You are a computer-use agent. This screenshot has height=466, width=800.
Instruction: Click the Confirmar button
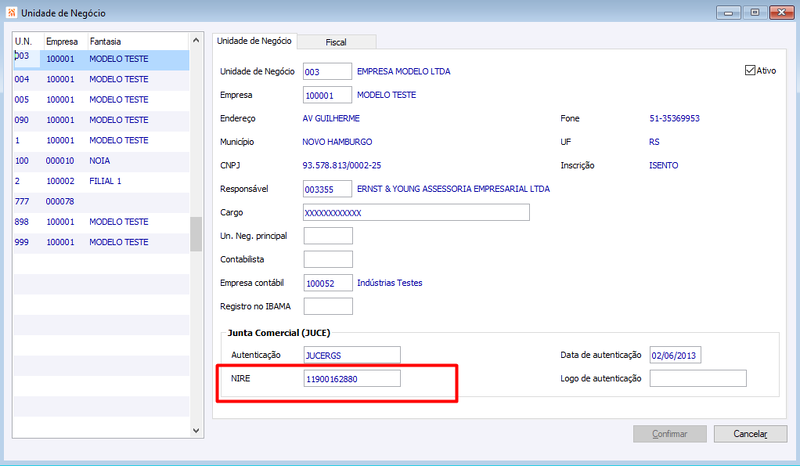[x=669, y=434]
